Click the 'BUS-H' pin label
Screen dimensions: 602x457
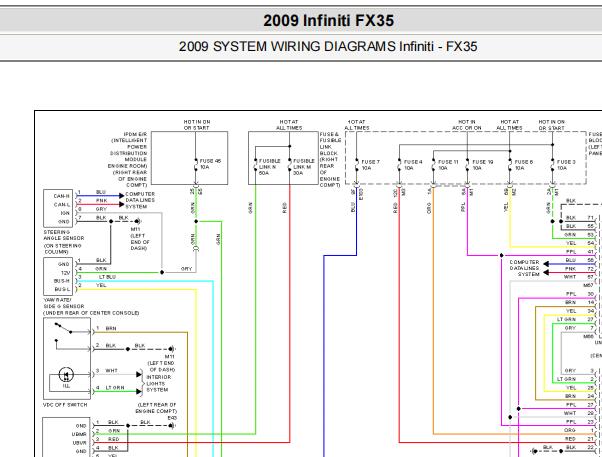(62, 281)
